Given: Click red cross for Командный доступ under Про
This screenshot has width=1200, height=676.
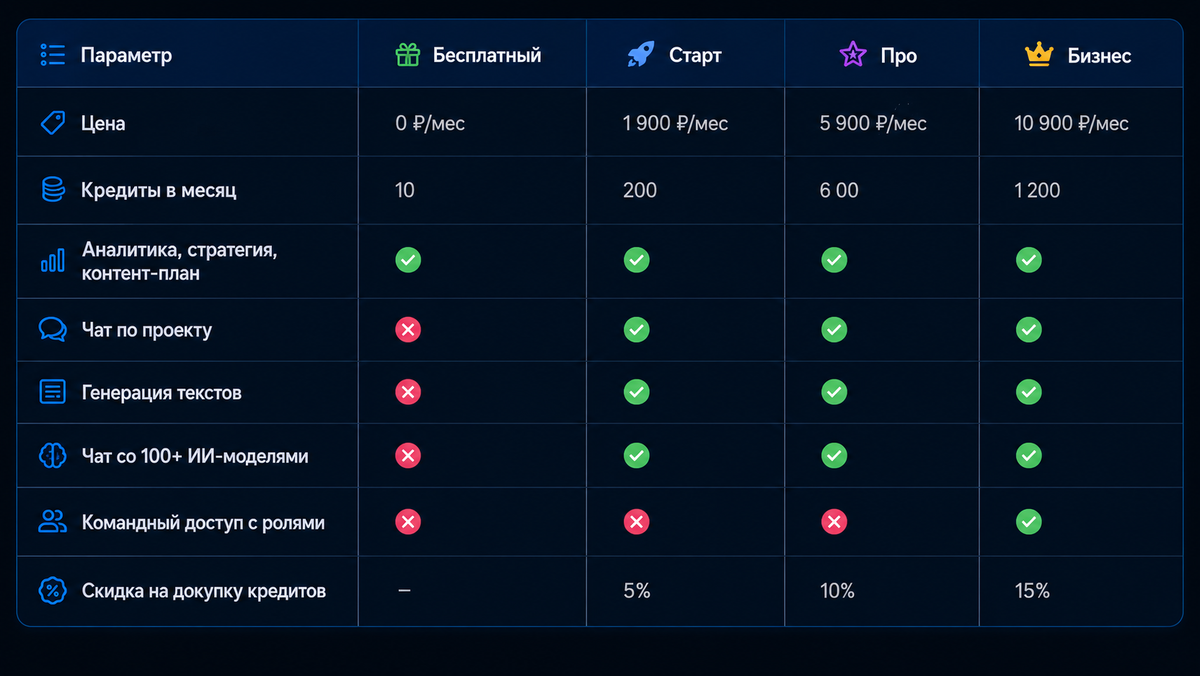Looking at the screenshot, I should tap(834, 521).
